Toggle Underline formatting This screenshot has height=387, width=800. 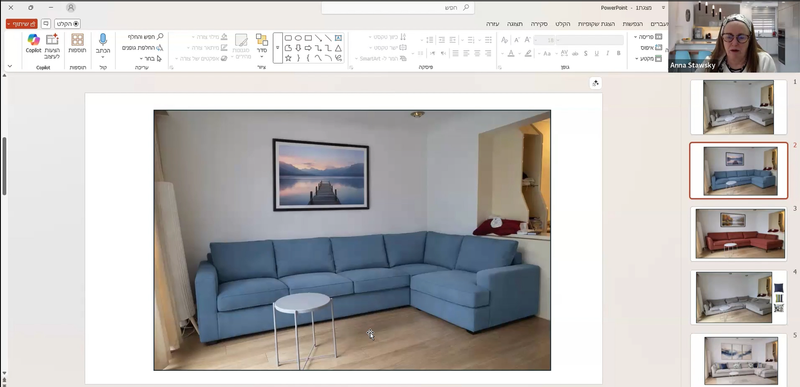[x=596, y=53]
